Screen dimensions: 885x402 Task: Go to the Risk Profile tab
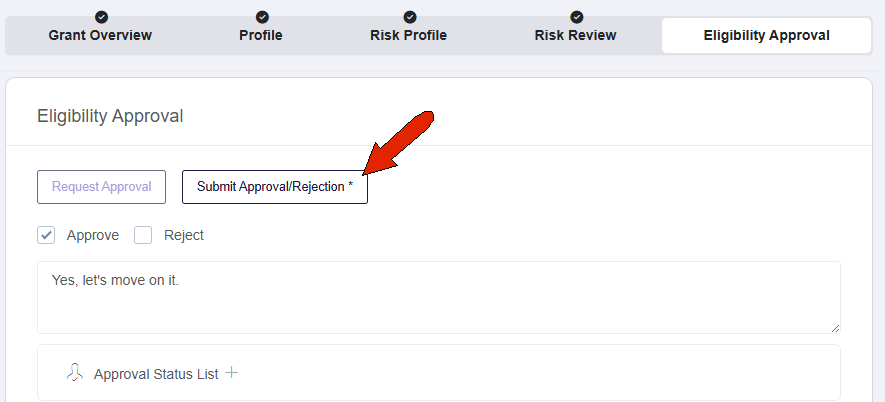(409, 35)
